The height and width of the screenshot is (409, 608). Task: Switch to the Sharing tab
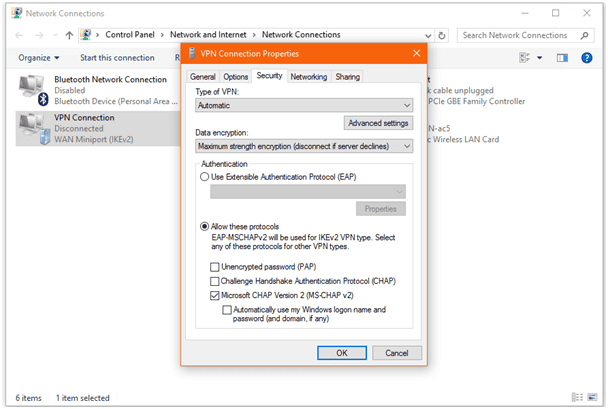tap(348, 77)
